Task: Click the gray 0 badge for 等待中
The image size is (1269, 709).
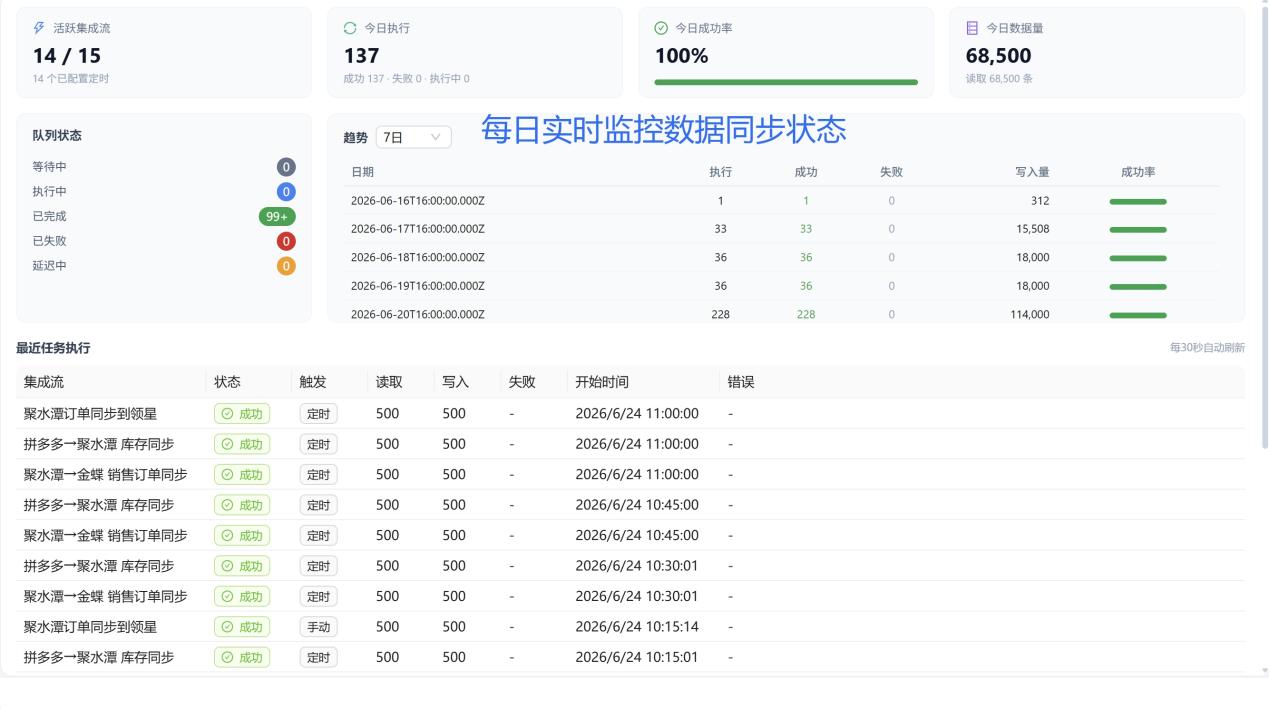Action: pyautogui.click(x=286, y=167)
